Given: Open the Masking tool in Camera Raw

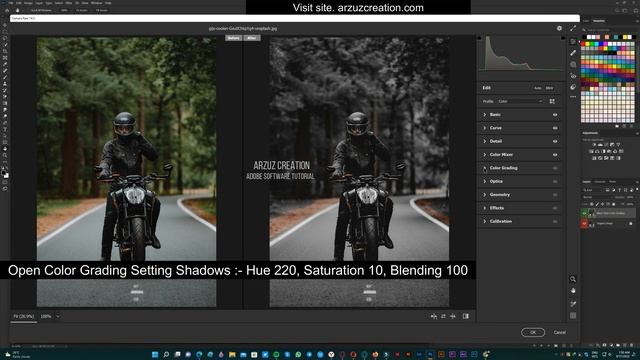Looking at the screenshot, I should pyautogui.click(x=573, y=64).
